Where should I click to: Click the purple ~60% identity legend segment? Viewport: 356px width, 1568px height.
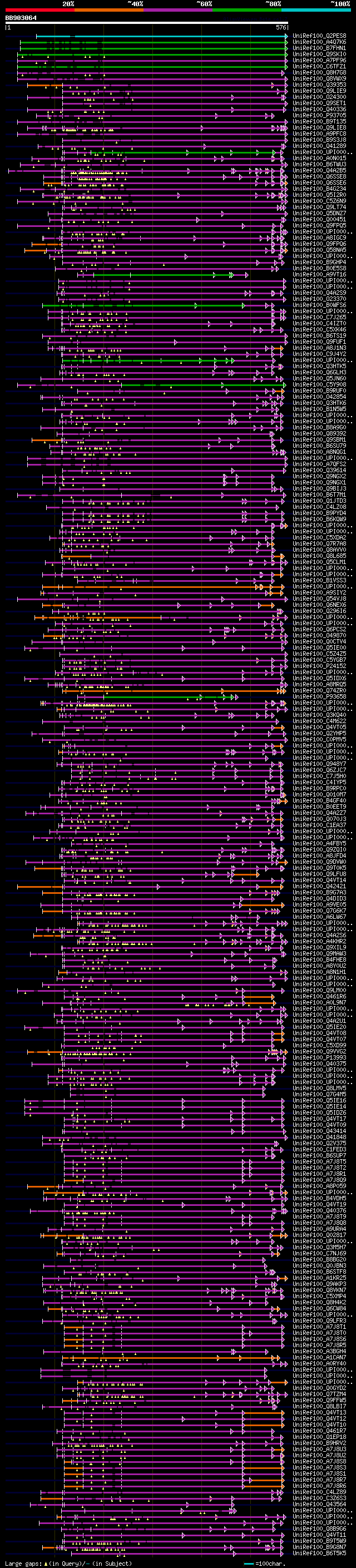coord(179,10)
